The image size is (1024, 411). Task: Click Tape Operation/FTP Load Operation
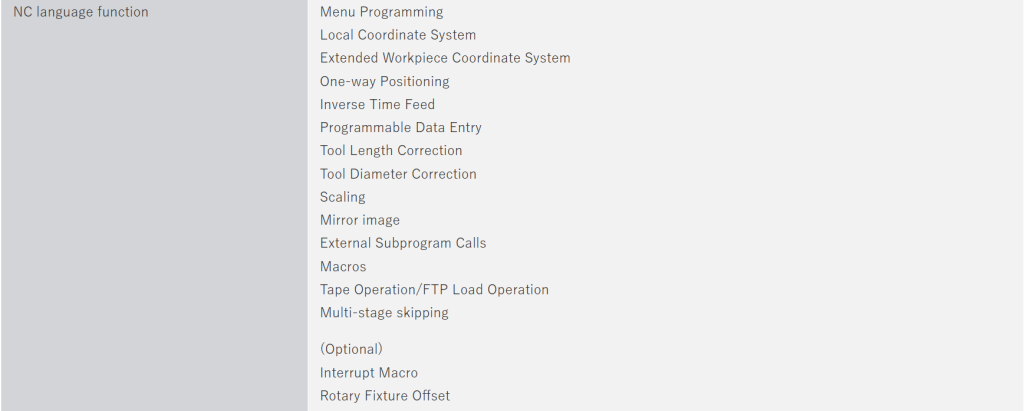click(x=434, y=290)
